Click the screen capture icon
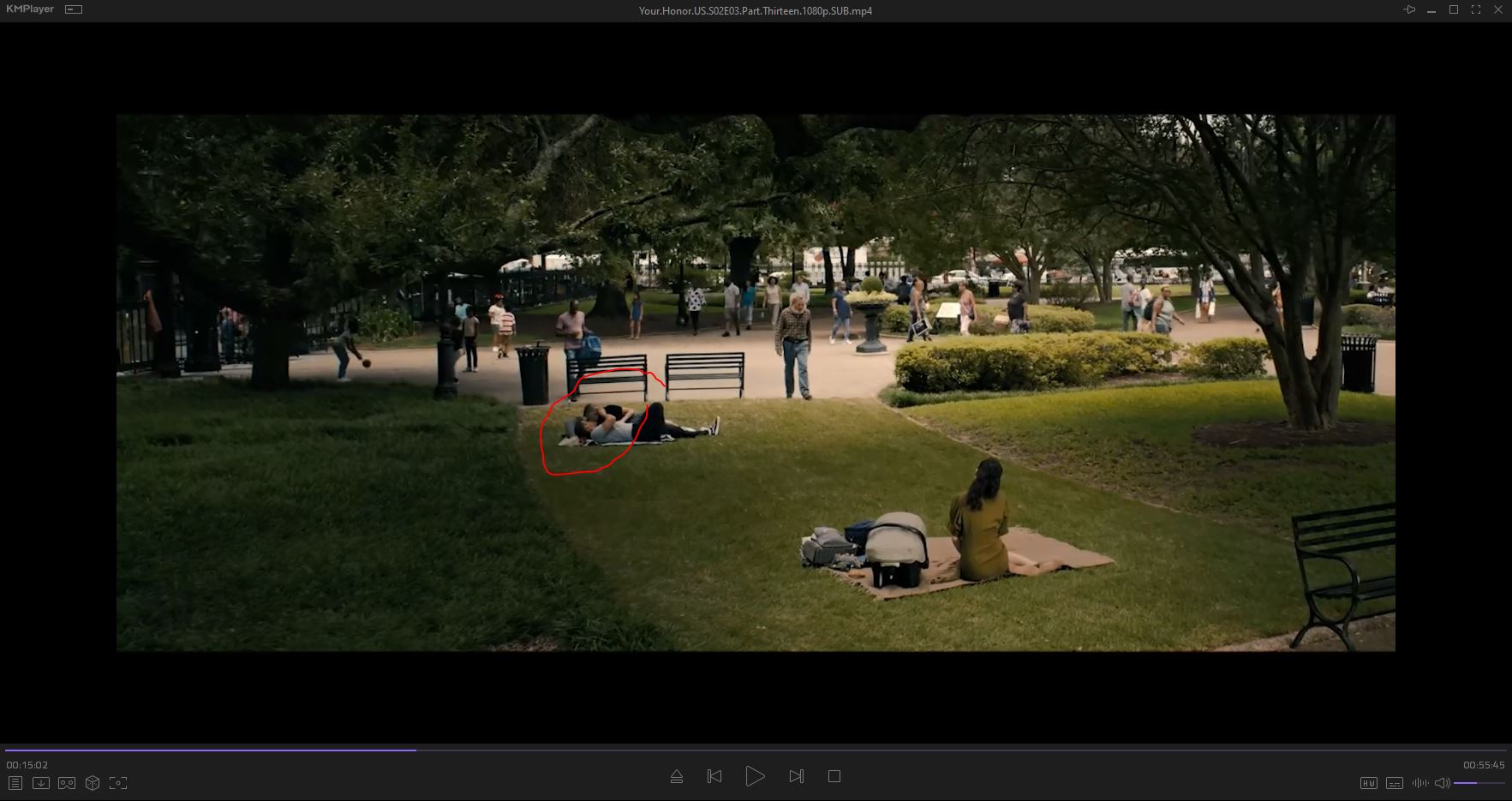 [118, 783]
